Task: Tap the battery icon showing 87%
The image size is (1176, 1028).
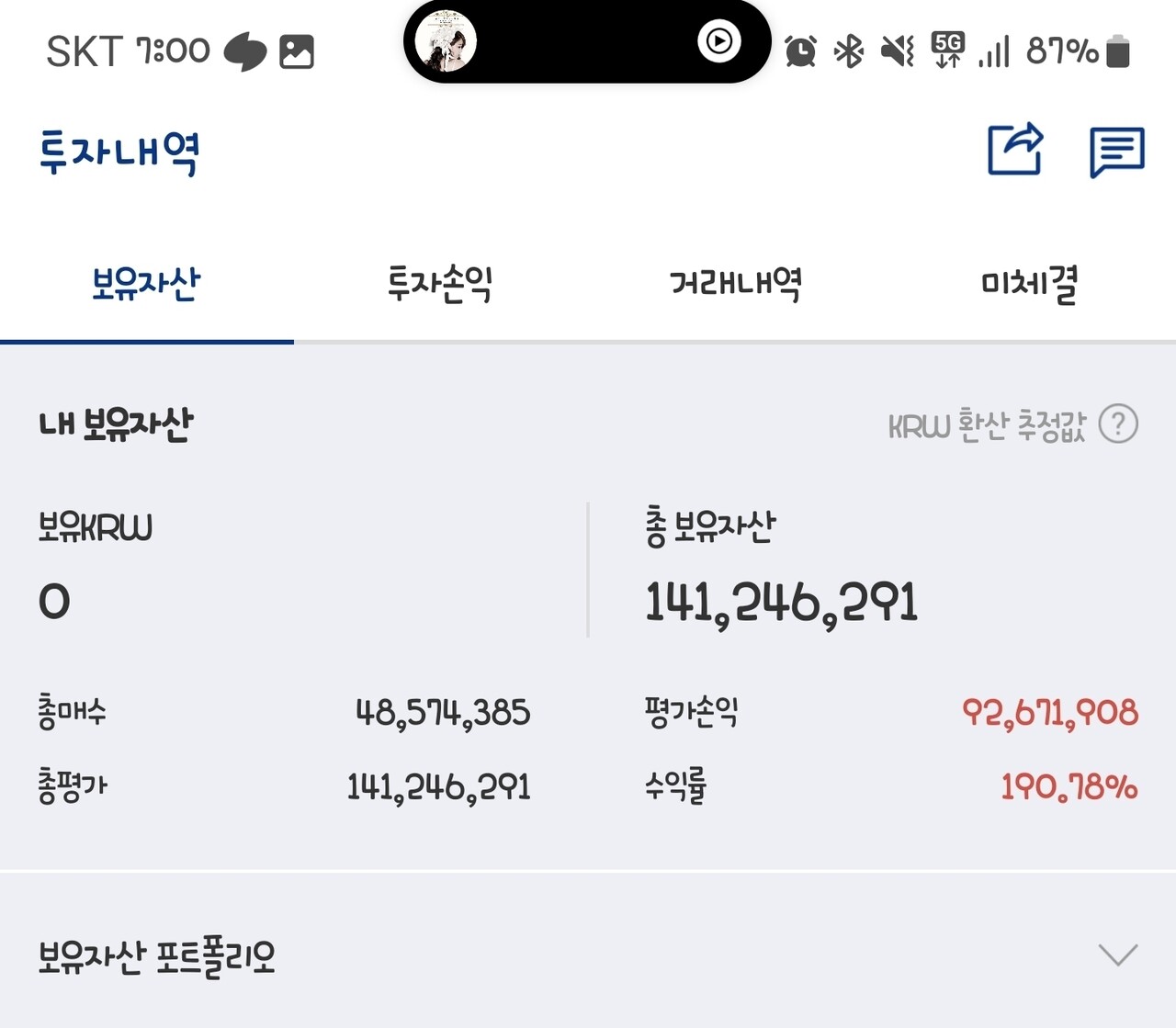Action: tap(1123, 52)
